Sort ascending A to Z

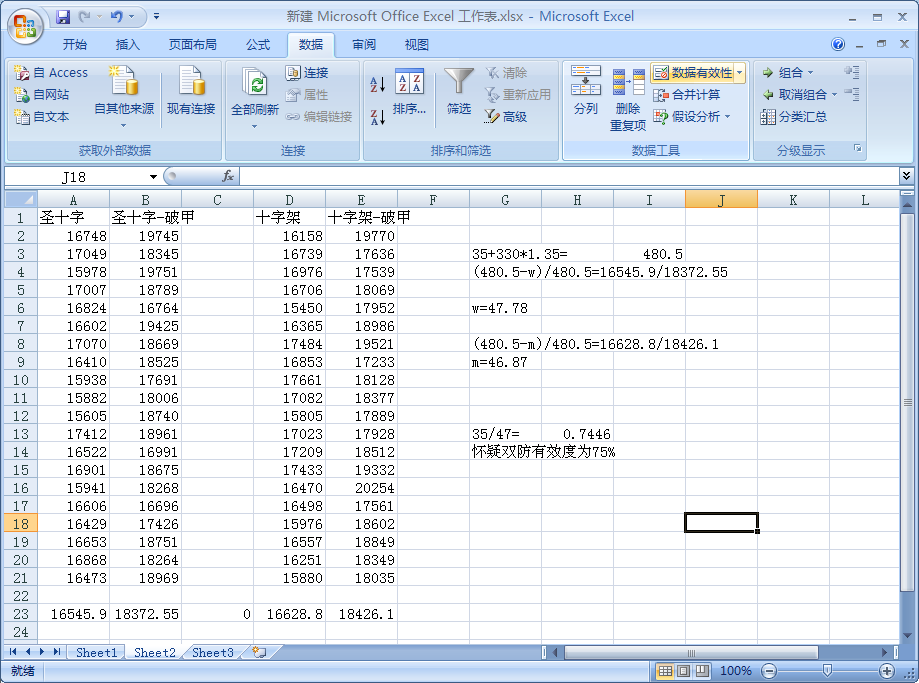(378, 84)
